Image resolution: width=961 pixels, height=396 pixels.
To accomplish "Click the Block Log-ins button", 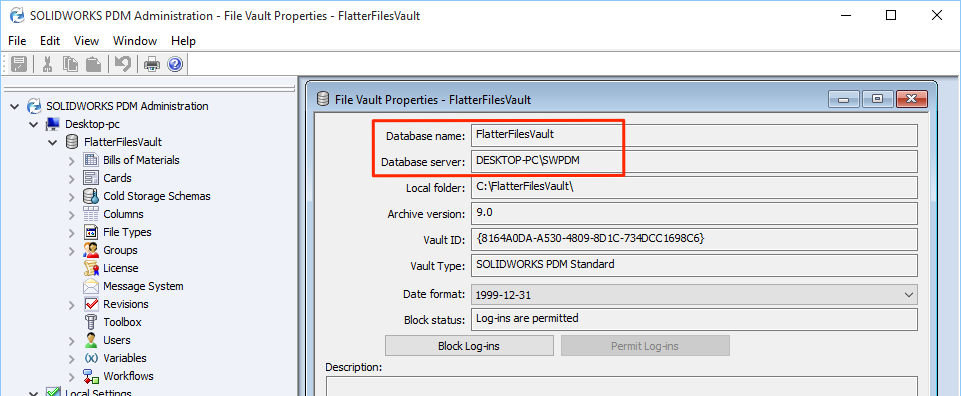I will [x=469, y=346].
